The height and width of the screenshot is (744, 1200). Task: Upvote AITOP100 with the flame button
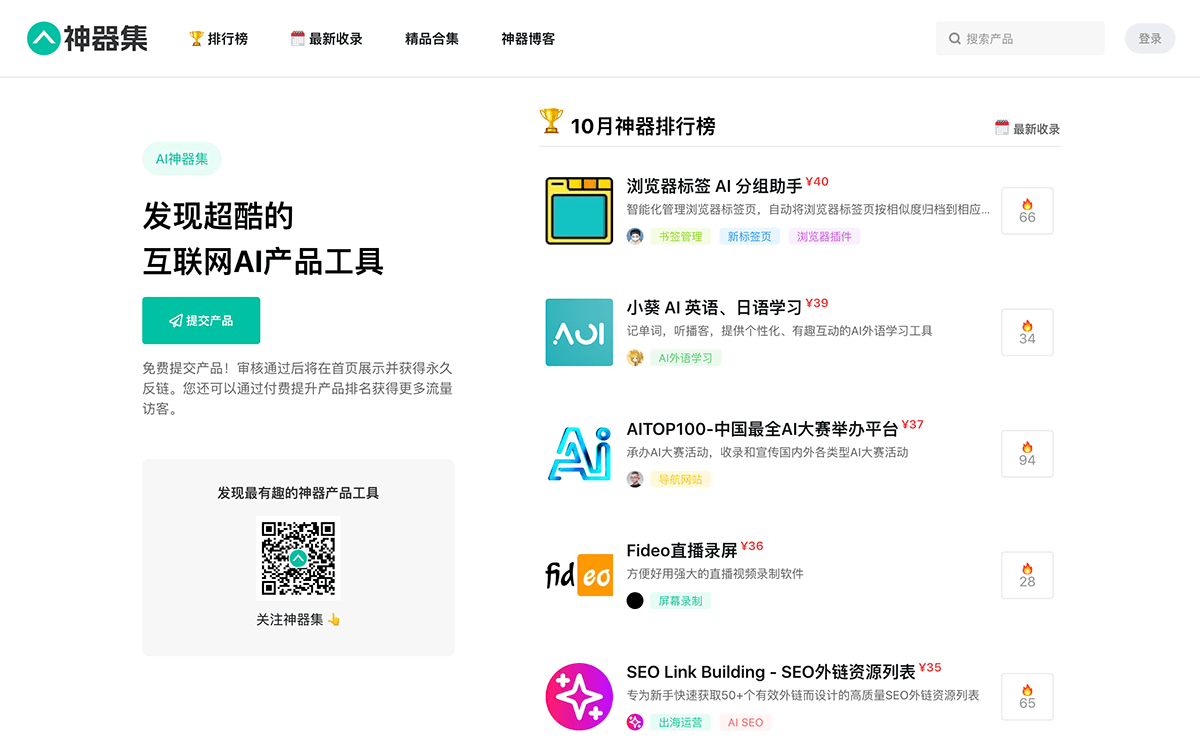[x=1027, y=454]
